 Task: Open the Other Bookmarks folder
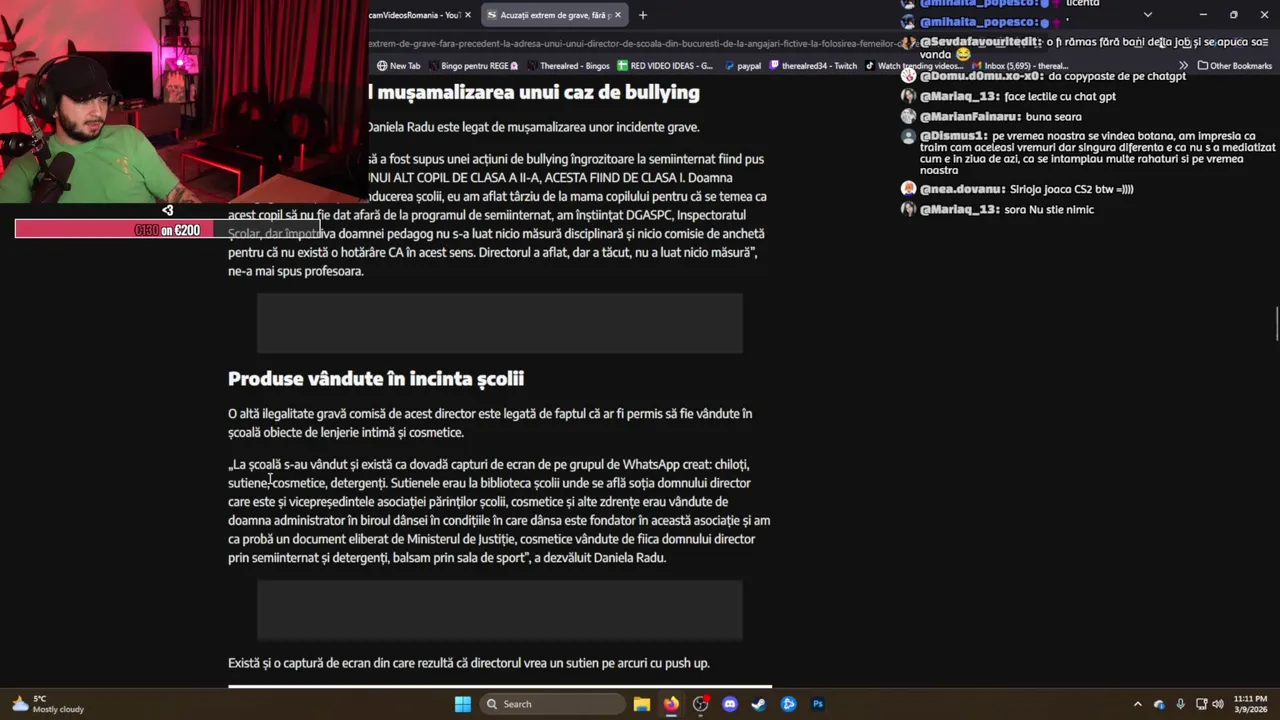1234,66
